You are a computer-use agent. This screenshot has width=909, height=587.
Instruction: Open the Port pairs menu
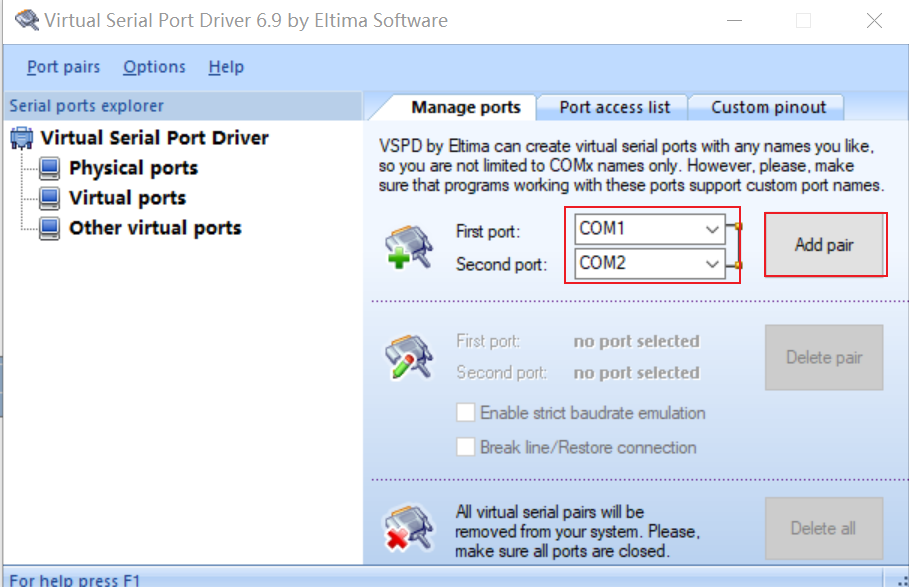tap(63, 67)
